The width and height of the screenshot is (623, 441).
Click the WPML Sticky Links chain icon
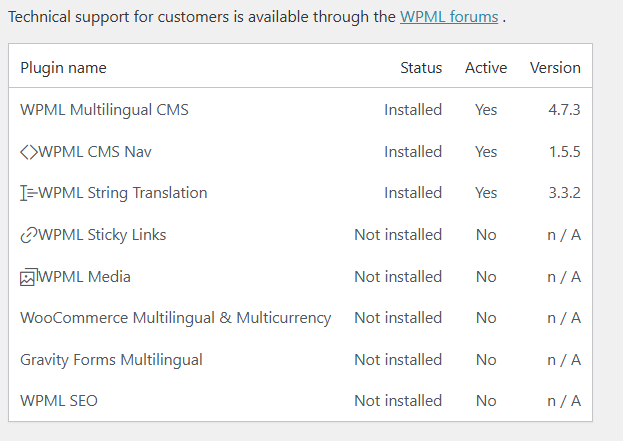click(x=29, y=235)
